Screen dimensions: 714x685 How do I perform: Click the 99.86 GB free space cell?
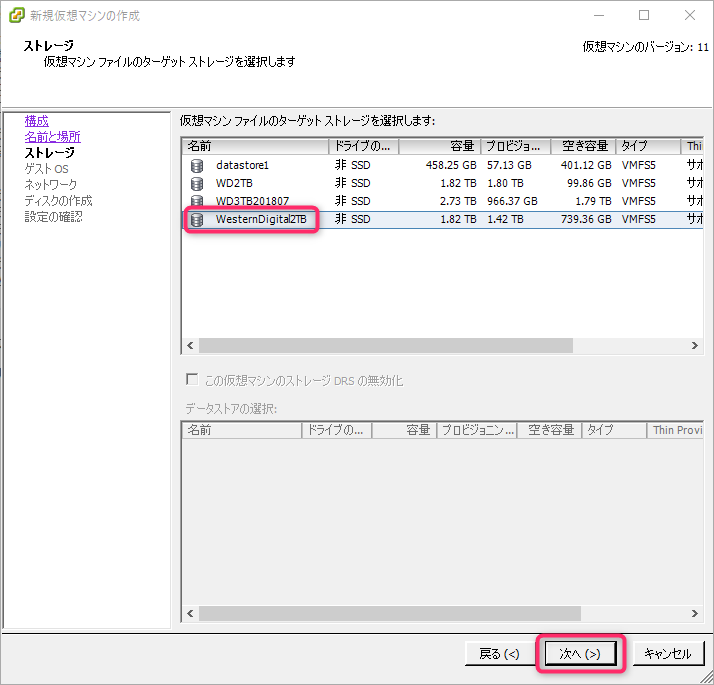click(589, 184)
